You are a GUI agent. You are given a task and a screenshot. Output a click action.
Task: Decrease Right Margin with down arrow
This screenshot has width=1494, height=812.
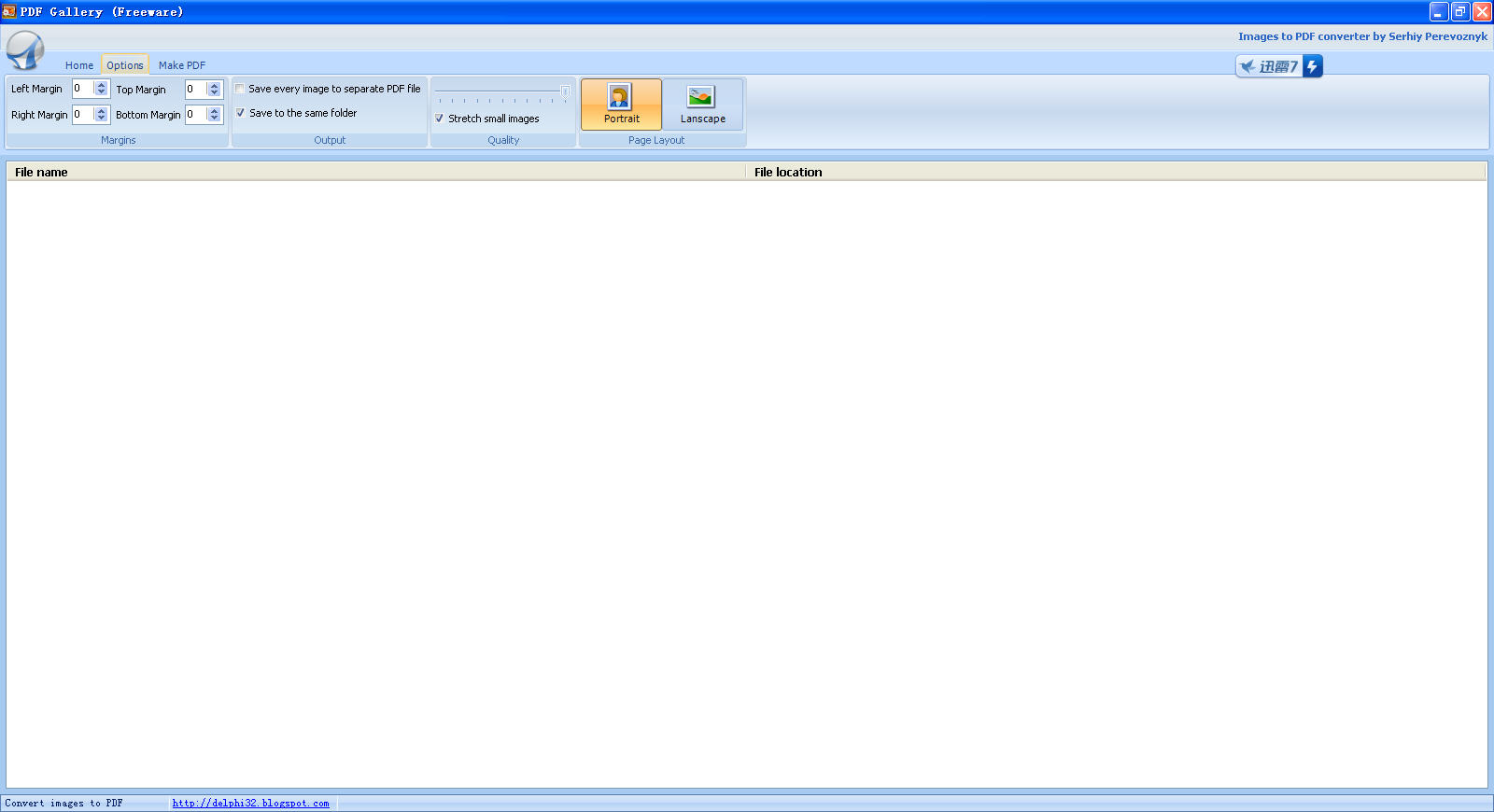101,118
